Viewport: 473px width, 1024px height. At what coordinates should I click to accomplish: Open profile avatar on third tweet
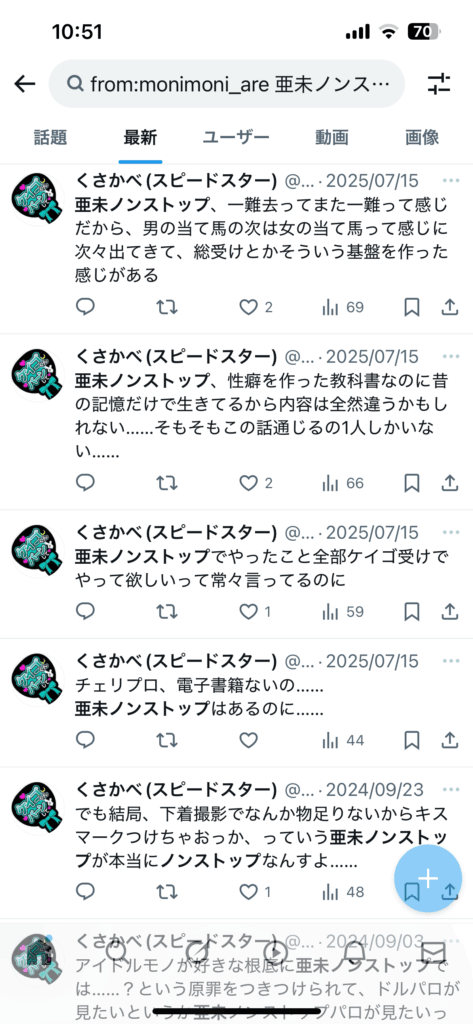(x=37, y=551)
